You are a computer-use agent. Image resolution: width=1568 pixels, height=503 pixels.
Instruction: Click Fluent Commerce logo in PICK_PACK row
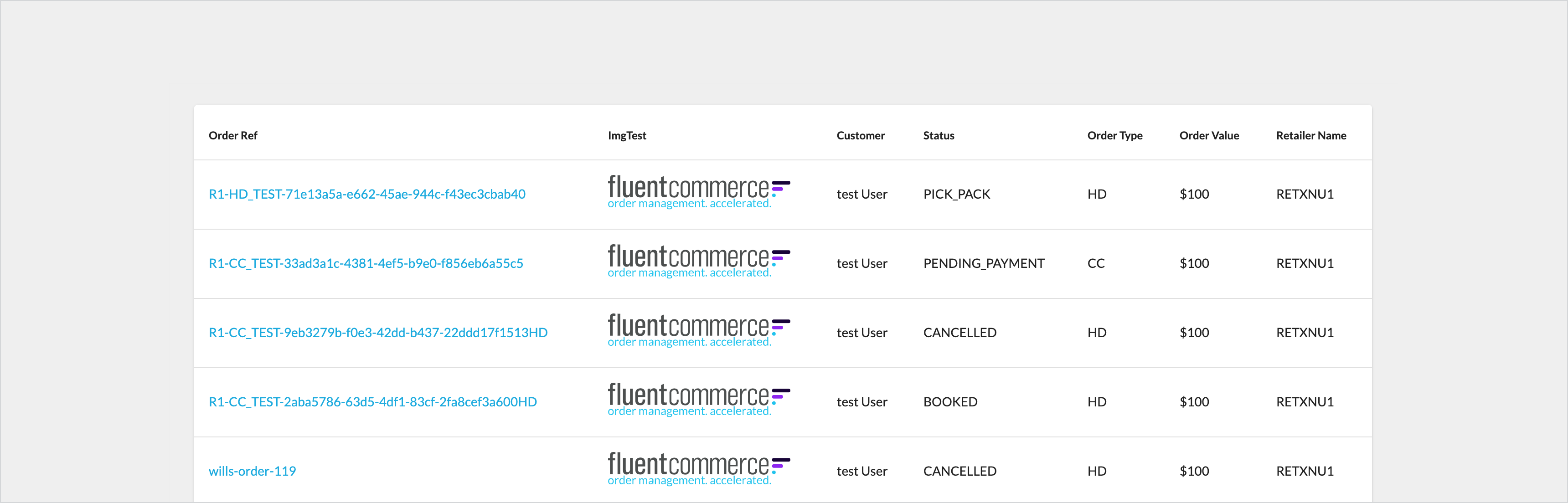point(698,192)
